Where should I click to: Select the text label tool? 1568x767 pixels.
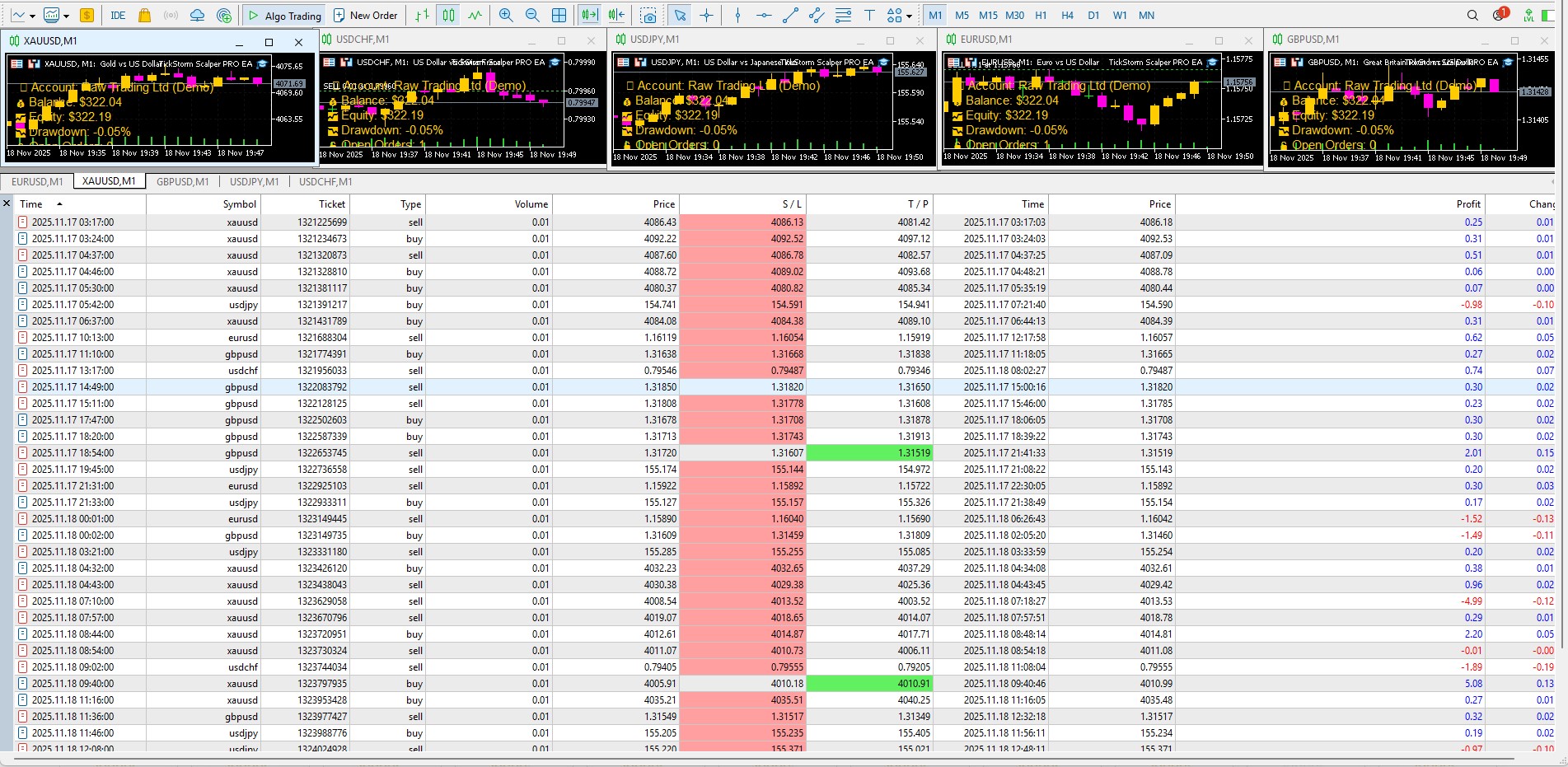pos(869,15)
